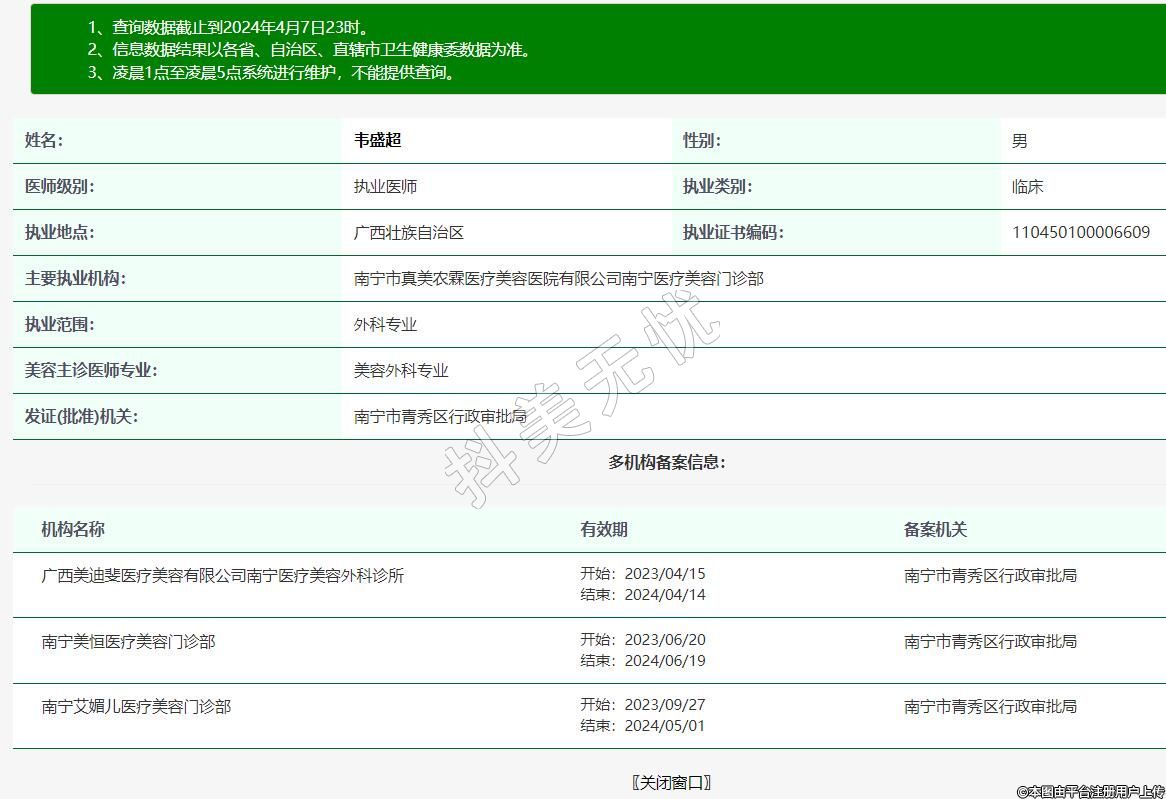
Task: Click the 机构名称 column header
Action: click(73, 530)
